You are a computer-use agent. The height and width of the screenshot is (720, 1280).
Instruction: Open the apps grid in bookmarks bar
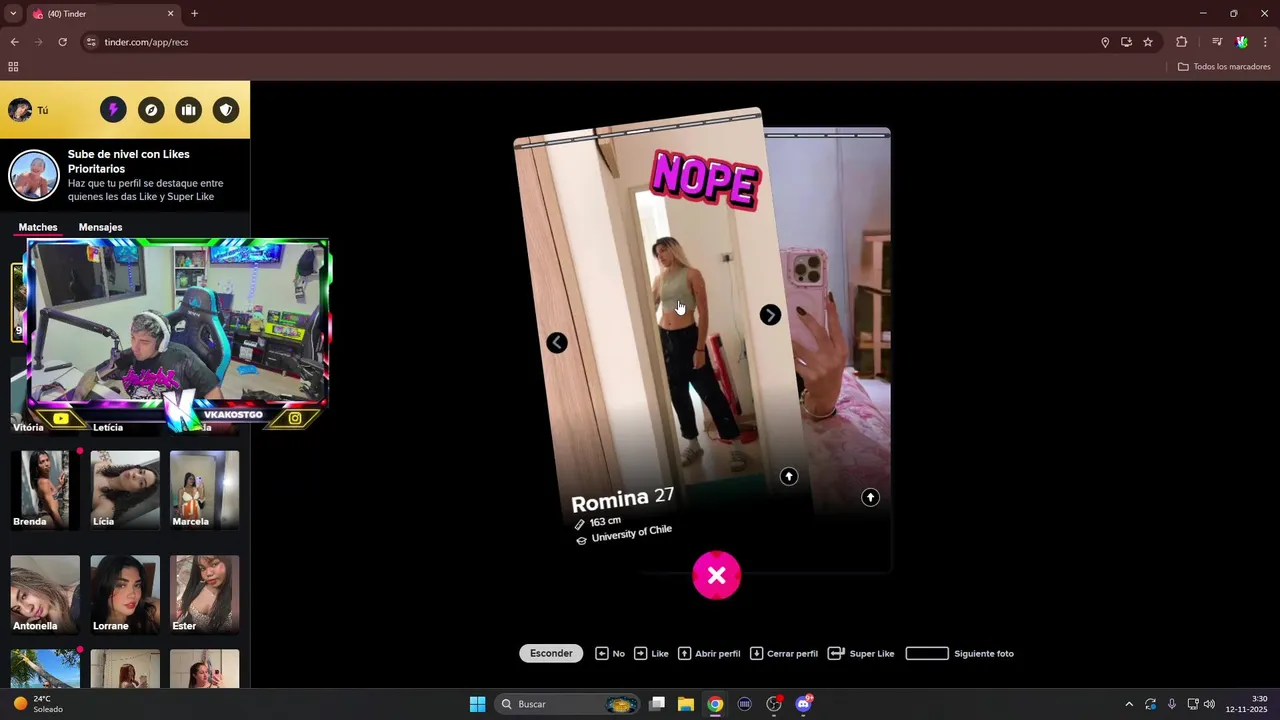(13, 67)
